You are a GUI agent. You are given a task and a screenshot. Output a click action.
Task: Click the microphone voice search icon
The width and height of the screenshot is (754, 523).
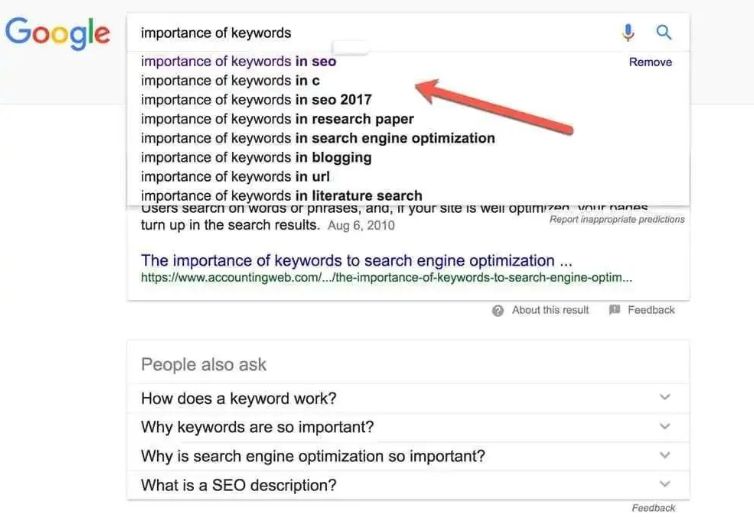point(628,33)
